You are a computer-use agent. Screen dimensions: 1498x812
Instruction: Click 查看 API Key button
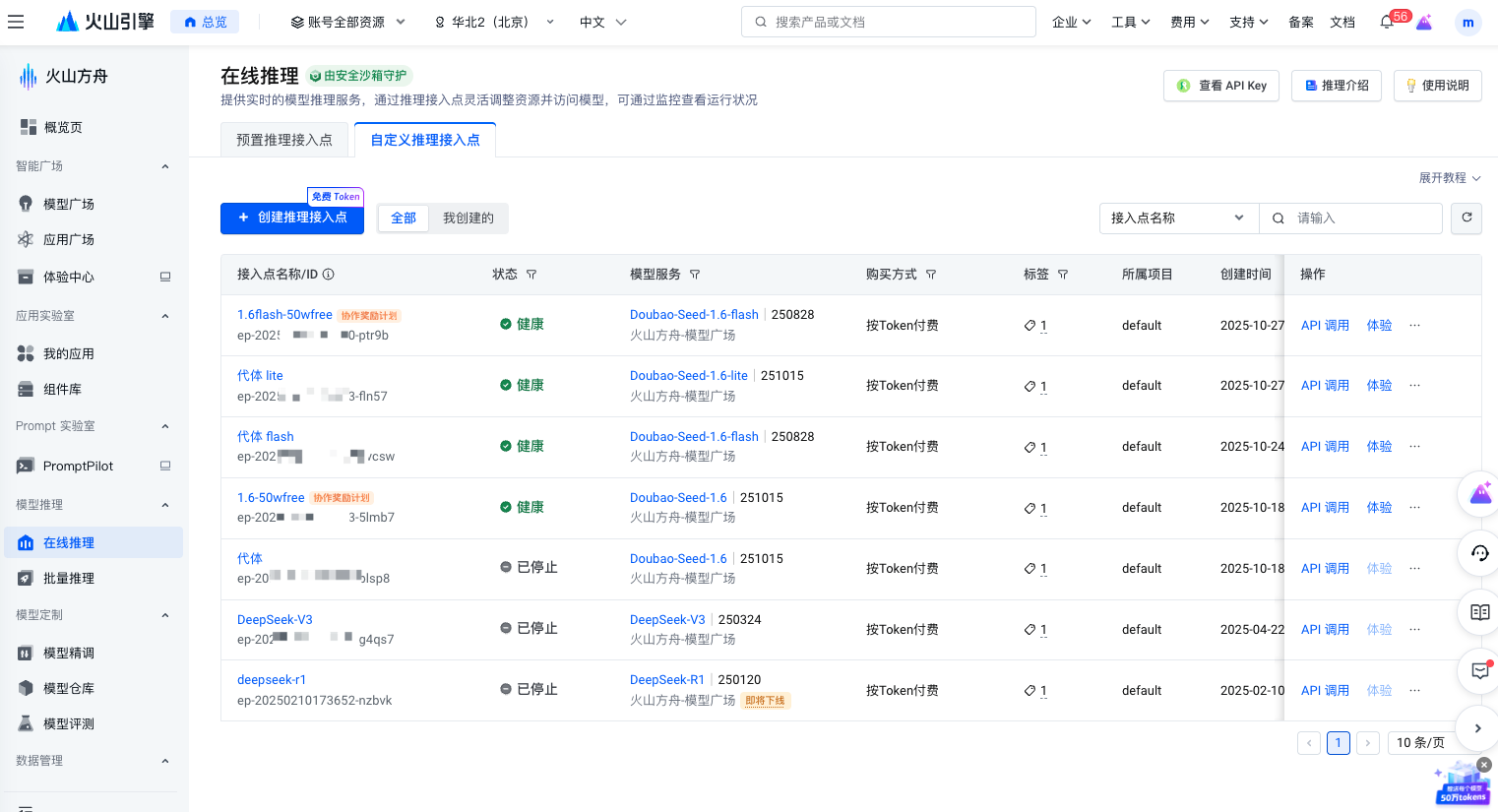click(1221, 86)
